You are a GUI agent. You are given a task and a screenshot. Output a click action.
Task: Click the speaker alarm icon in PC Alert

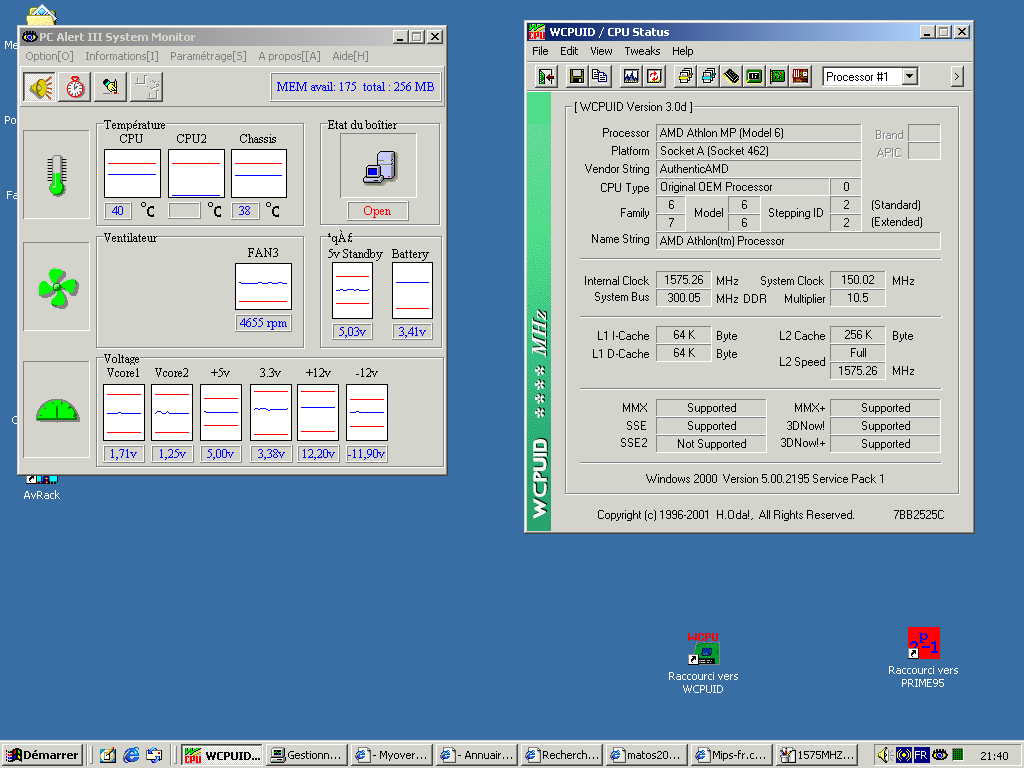(39, 87)
